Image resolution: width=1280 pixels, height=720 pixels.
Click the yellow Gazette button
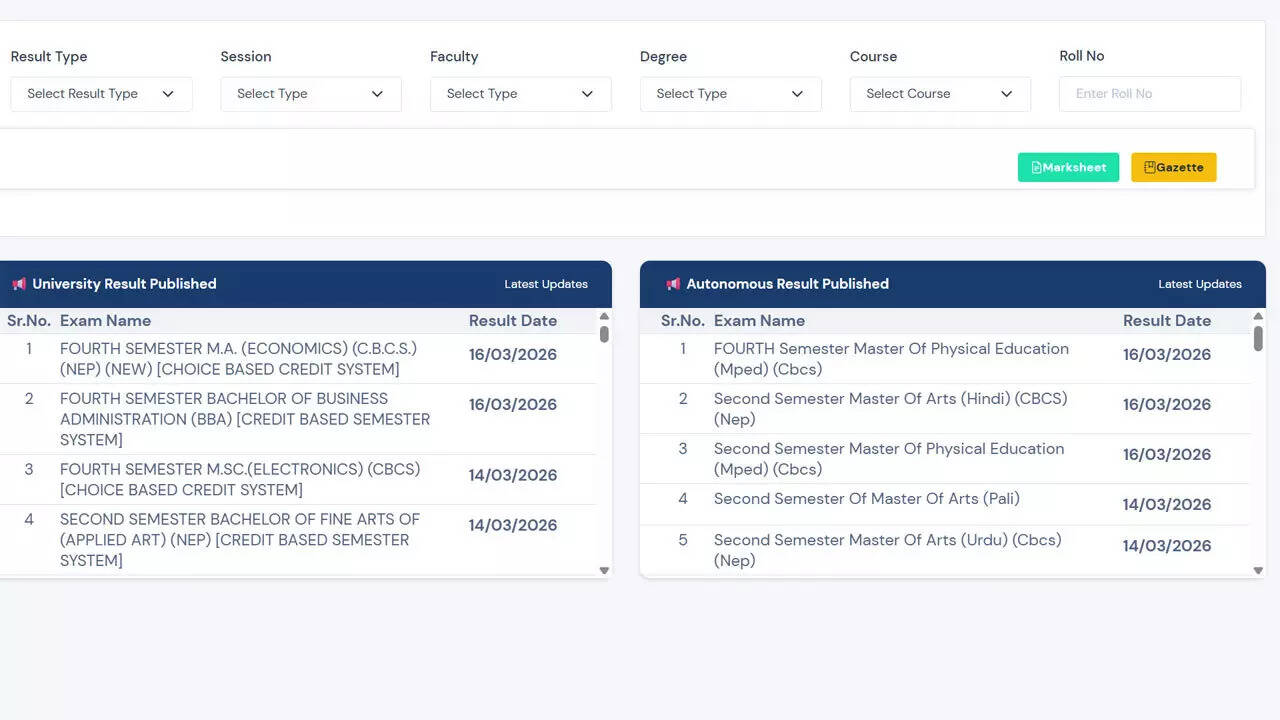pyautogui.click(x=1173, y=167)
